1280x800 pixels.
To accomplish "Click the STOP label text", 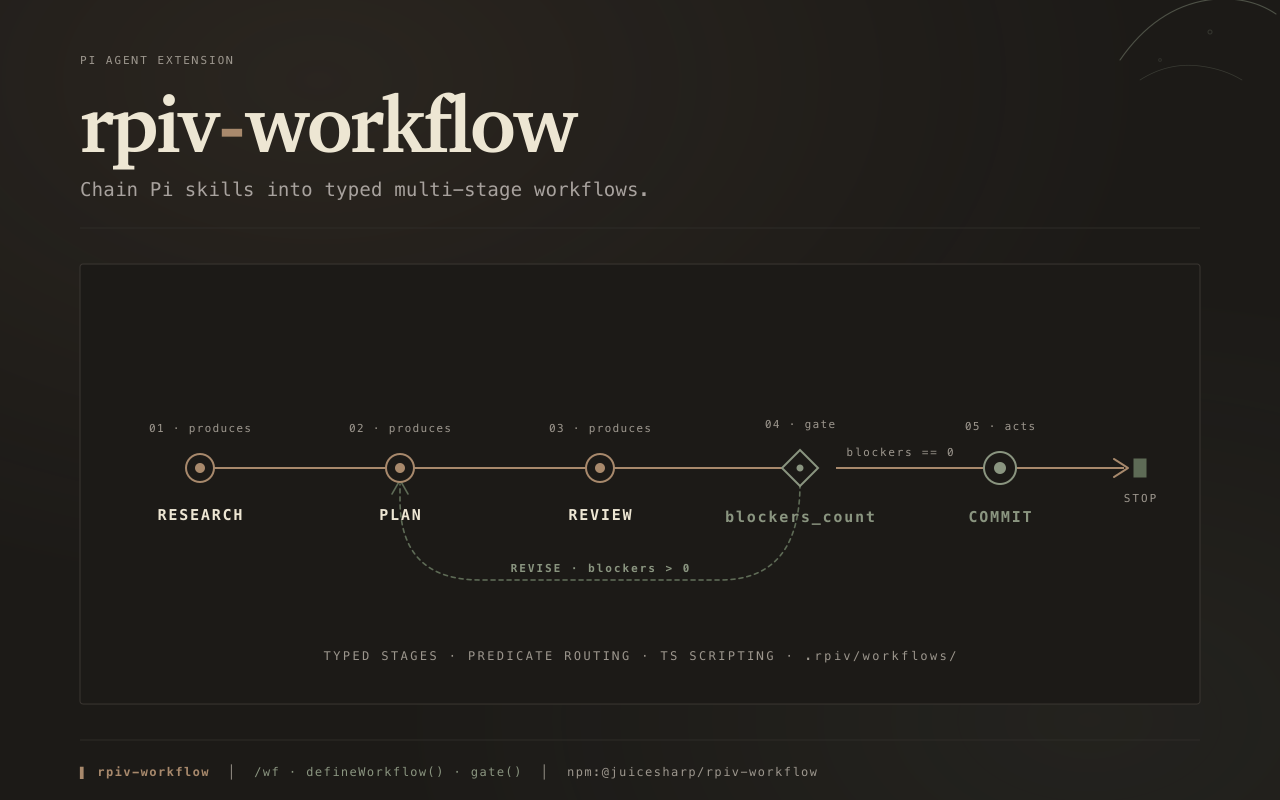I will pos(1140,498).
